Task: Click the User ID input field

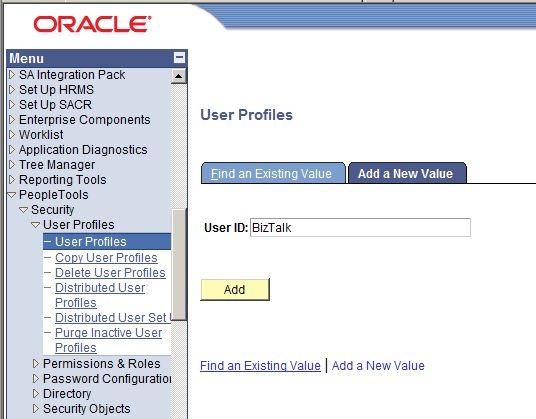Action: point(360,227)
